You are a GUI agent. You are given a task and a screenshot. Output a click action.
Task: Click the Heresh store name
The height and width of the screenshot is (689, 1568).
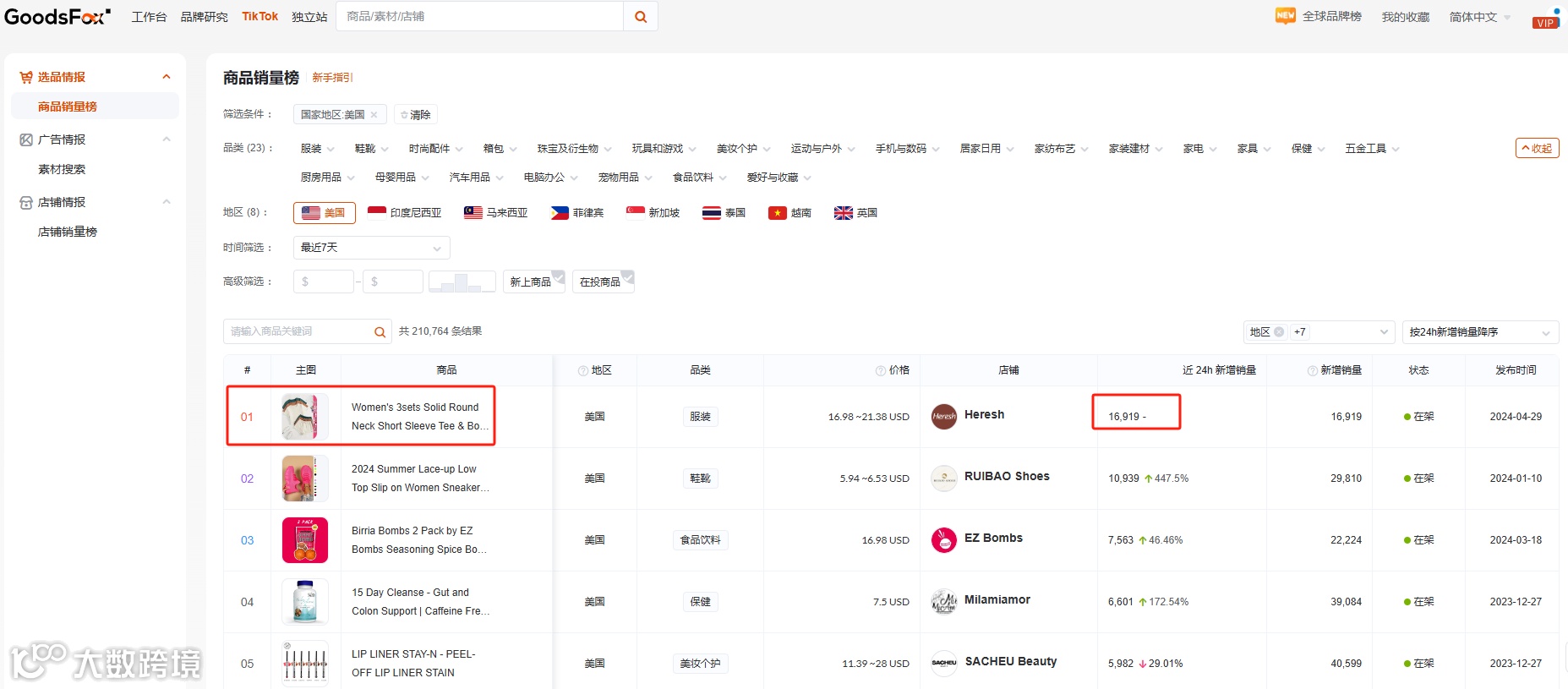click(984, 415)
